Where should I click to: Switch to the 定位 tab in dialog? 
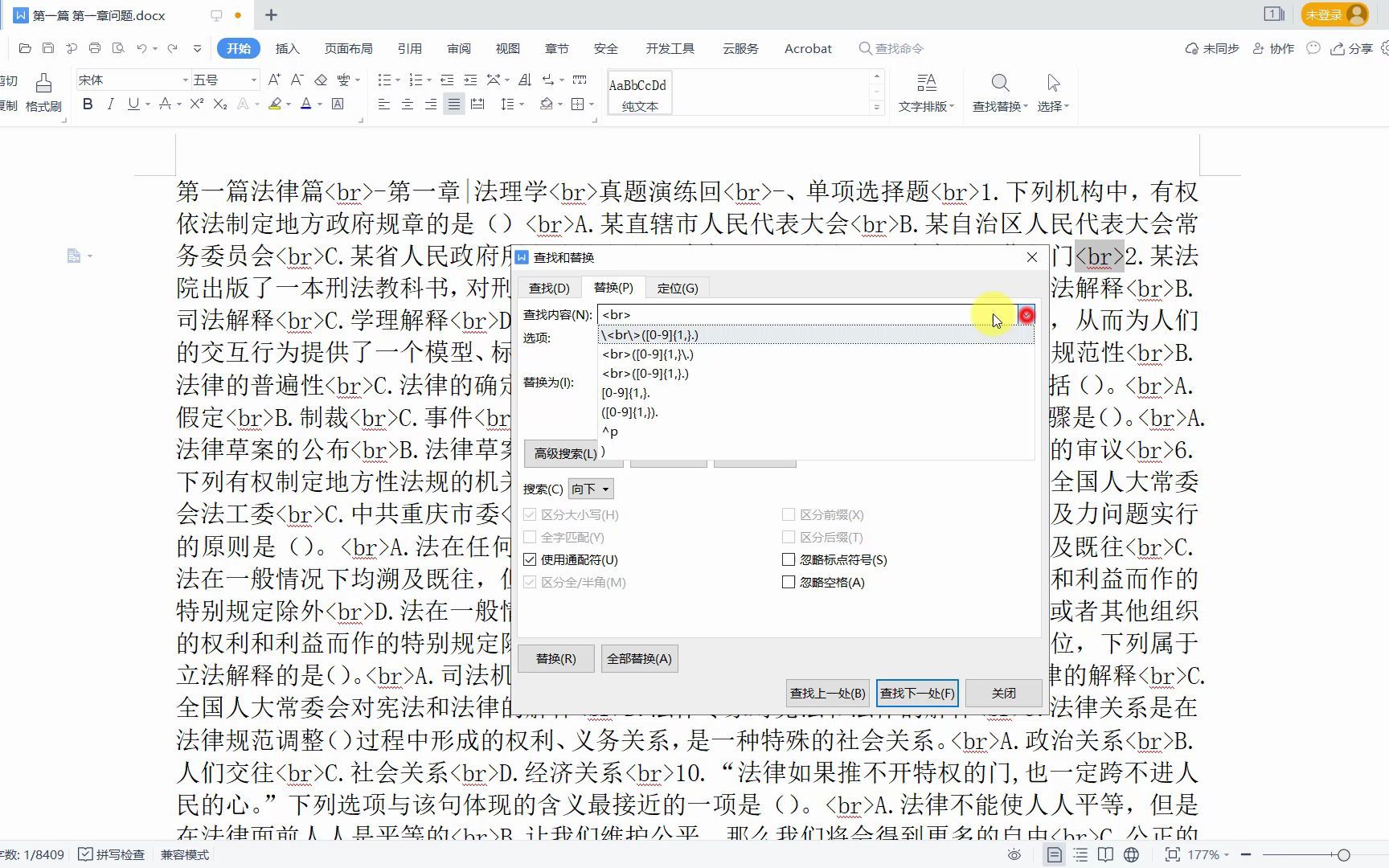(679, 287)
